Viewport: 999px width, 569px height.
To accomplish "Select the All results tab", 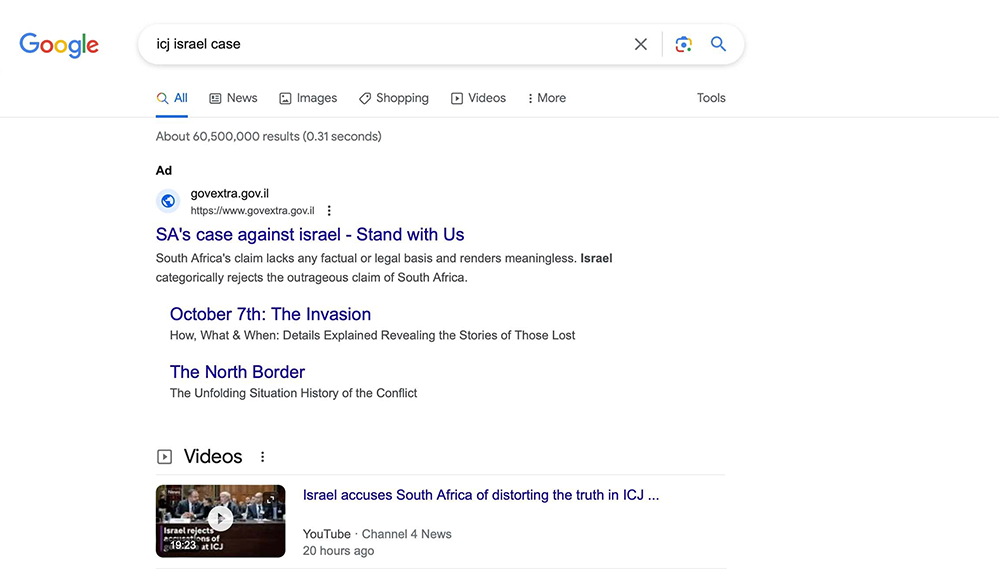I will coord(172,98).
